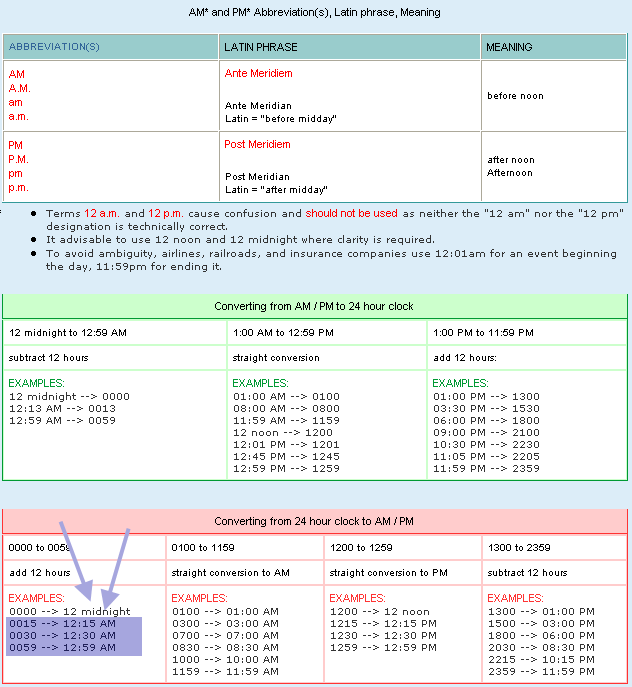Click the 'A.M.' abbreviation
632x687 pixels.
pyautogui.click(x=19, y=88)
